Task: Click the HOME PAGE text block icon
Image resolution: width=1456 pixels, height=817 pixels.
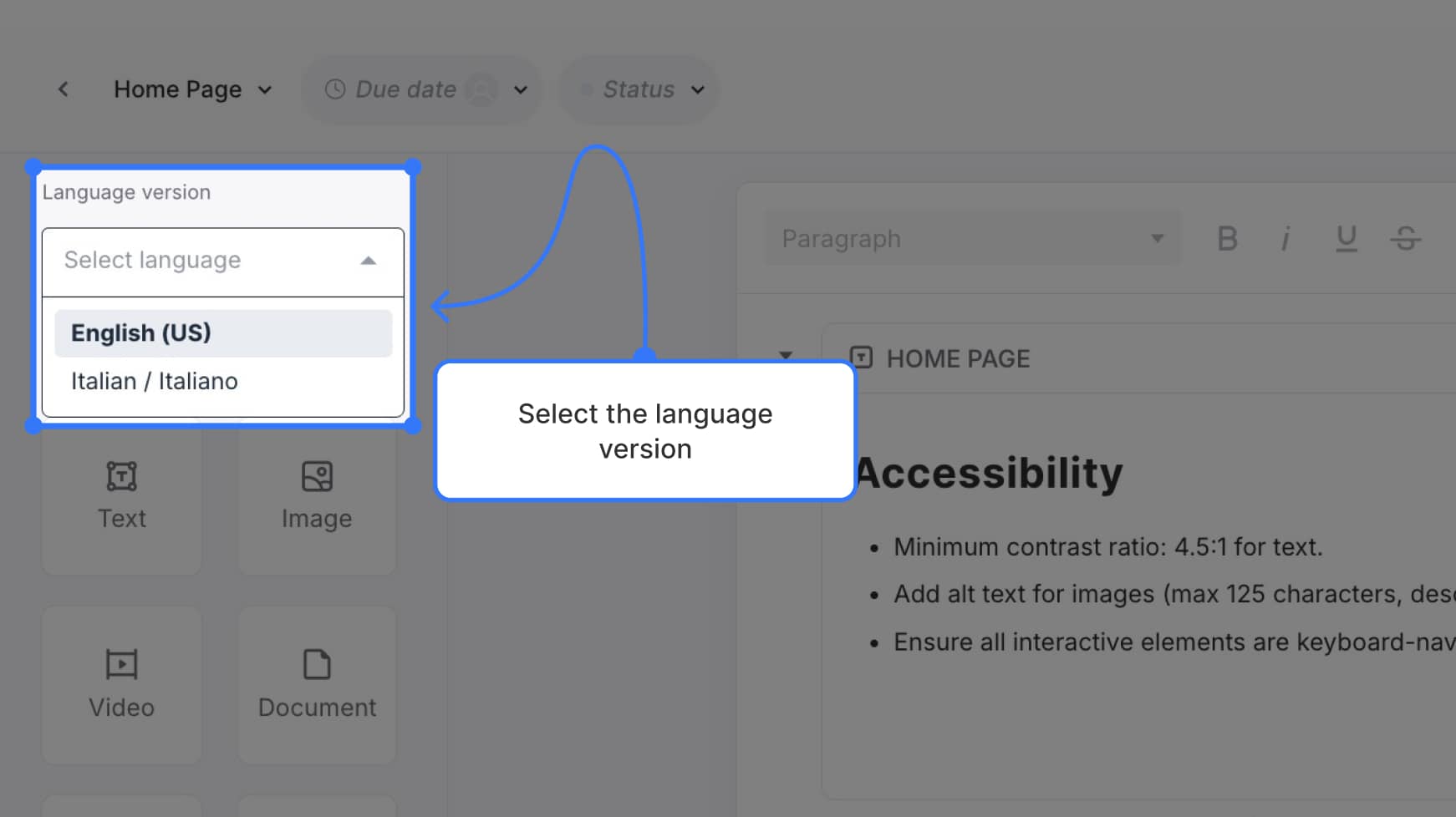Action: pos(861,358)
